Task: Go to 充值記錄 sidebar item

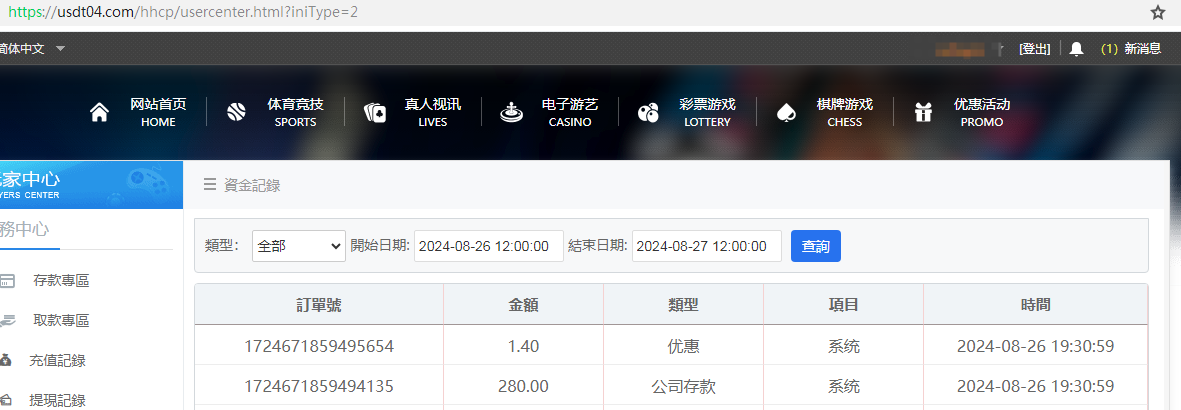Action: tap(57, 361)
